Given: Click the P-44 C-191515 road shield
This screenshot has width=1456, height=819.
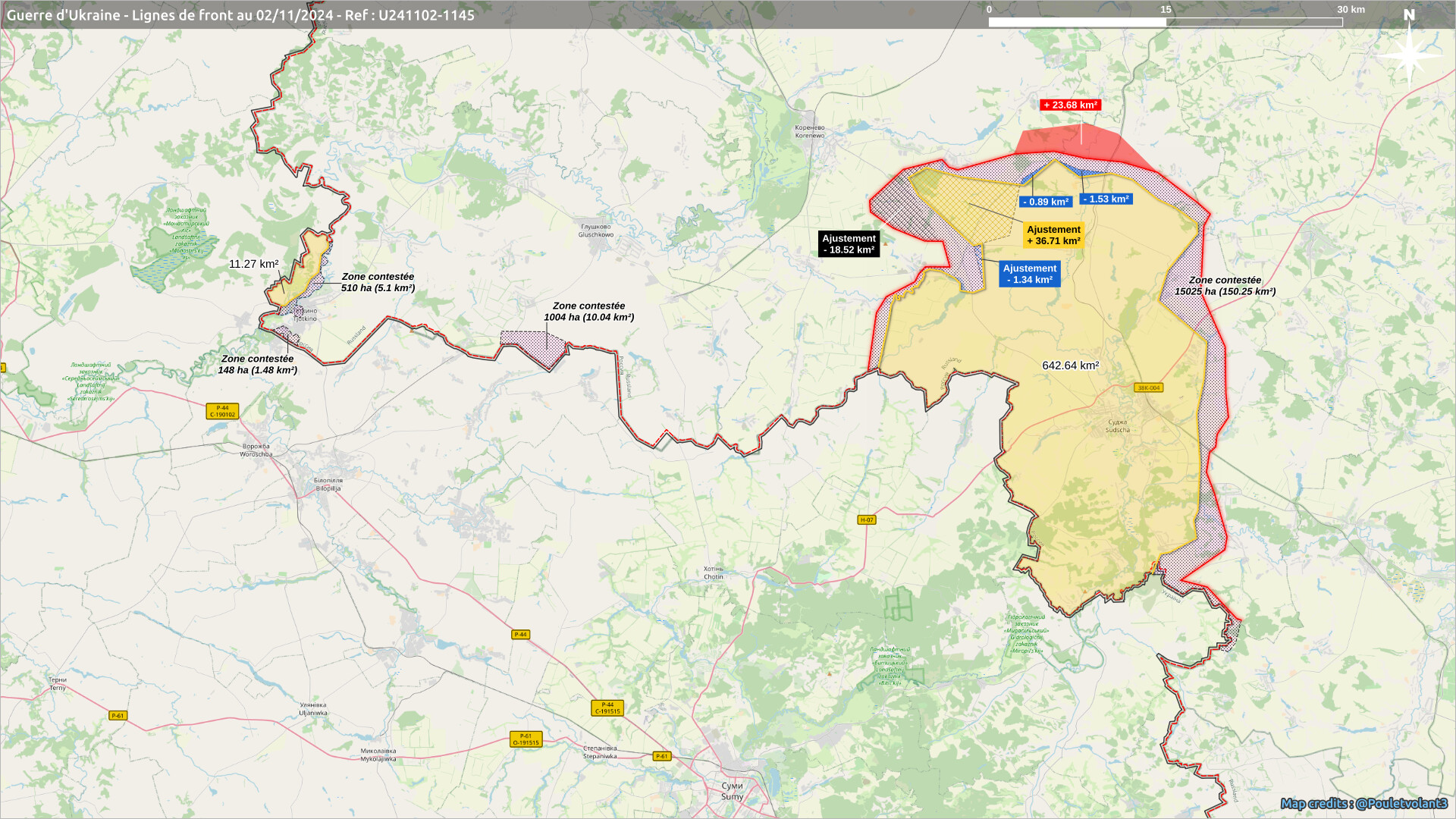Looking at the screenshot, I should [607, 708].
